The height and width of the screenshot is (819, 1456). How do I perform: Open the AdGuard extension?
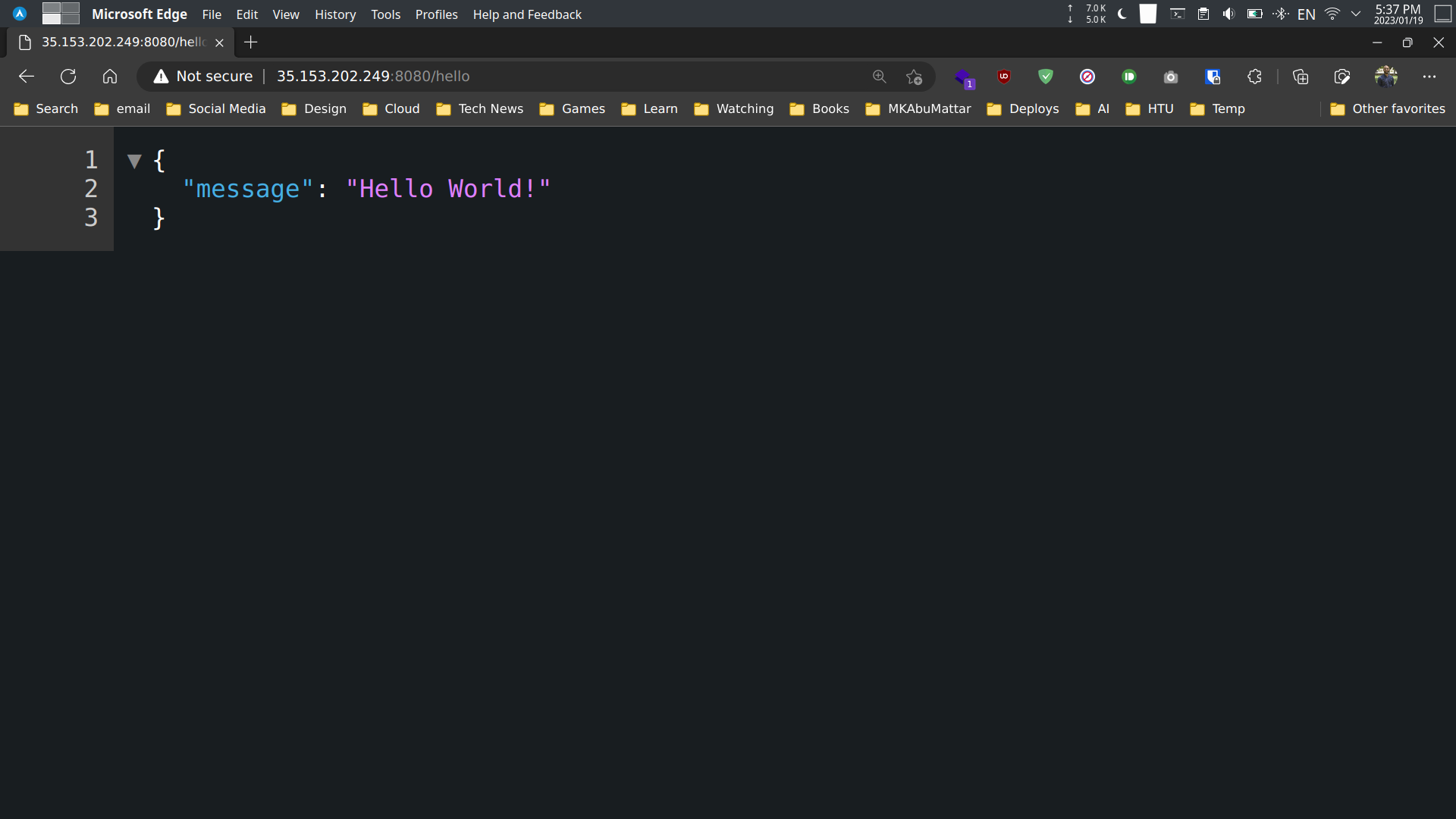[1046, 76]
